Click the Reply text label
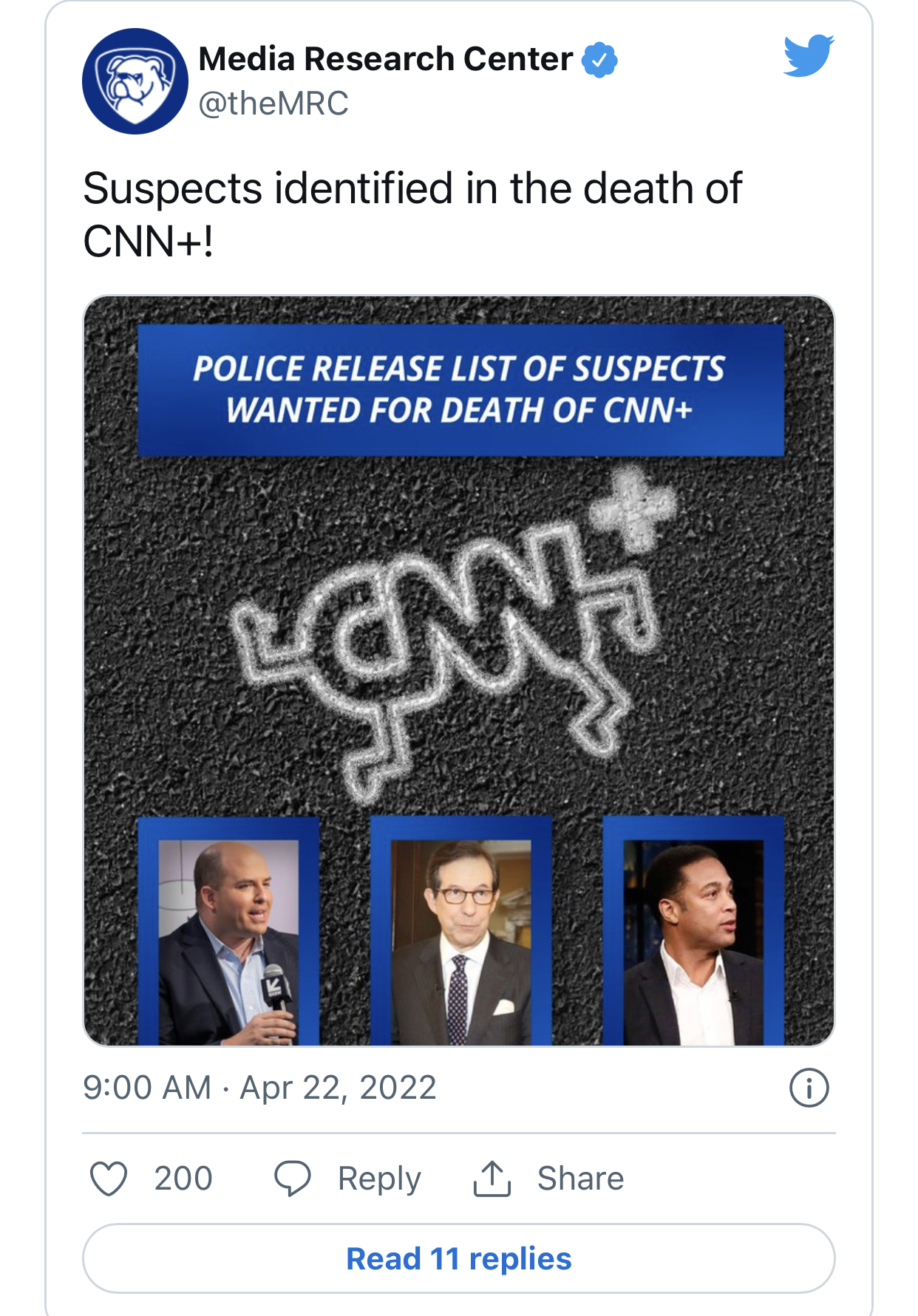918x1316 pixels. (379, 1178)
